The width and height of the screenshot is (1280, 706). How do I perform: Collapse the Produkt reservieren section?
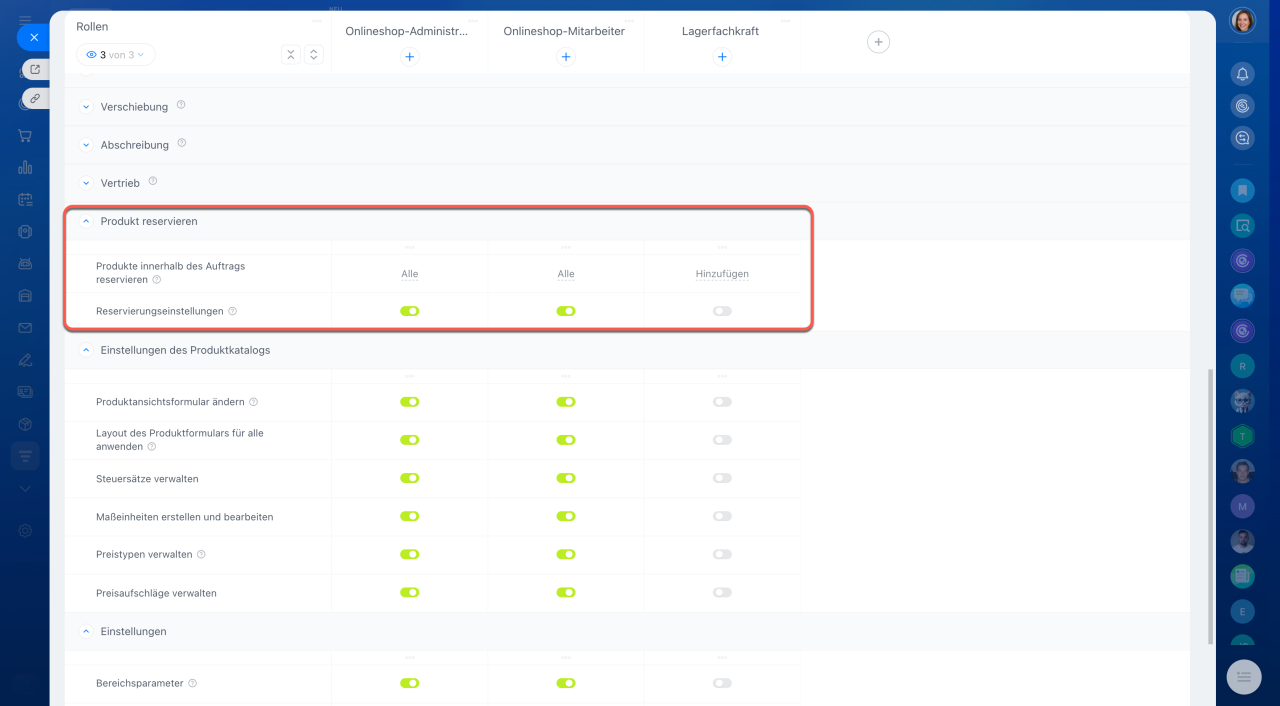[x=86, y=221]
